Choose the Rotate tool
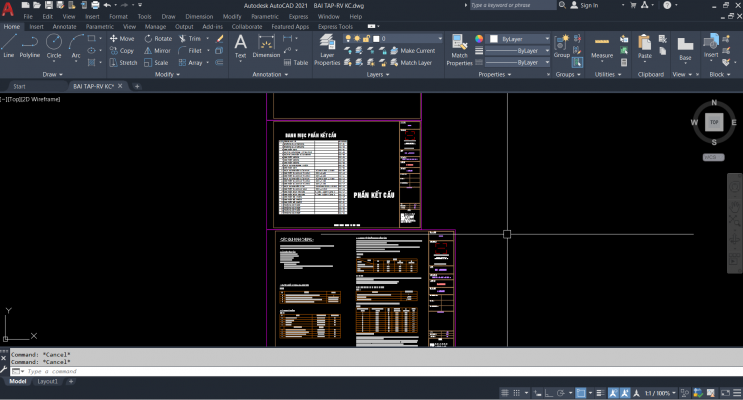Screen dimensions: 743x400 (x=157, y=38)
